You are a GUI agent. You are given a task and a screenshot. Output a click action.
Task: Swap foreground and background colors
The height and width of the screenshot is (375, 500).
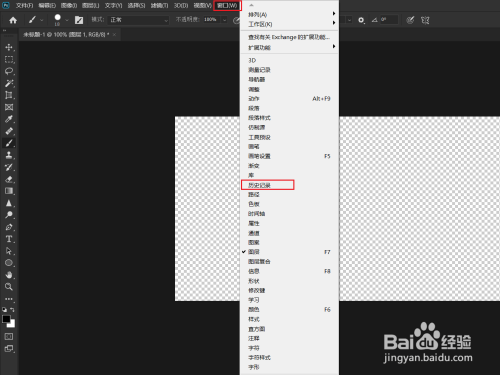click(x=12, y=310)
